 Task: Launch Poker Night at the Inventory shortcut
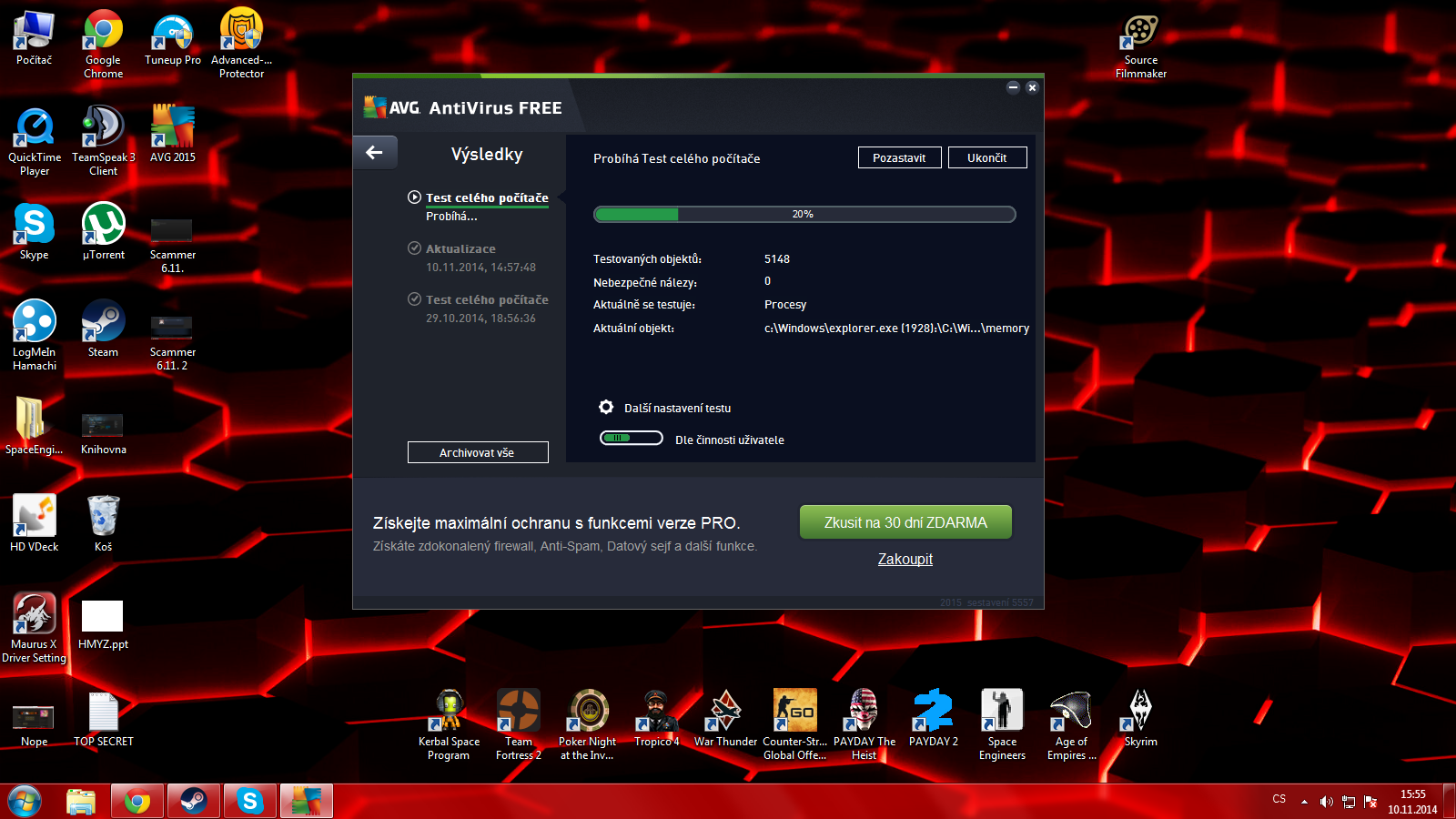[588, 725]
